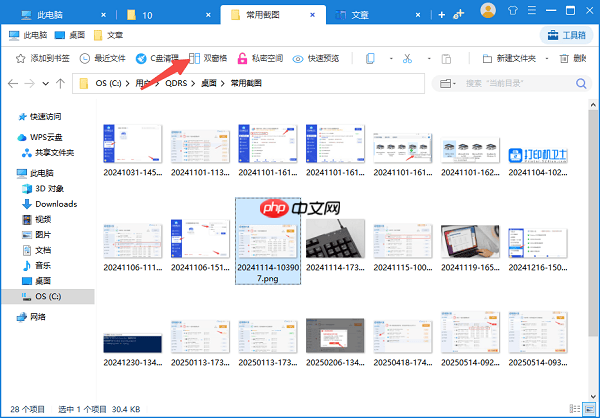Switch to details list view icon
Screen dimensions: 600x418
tap(575, 409)
